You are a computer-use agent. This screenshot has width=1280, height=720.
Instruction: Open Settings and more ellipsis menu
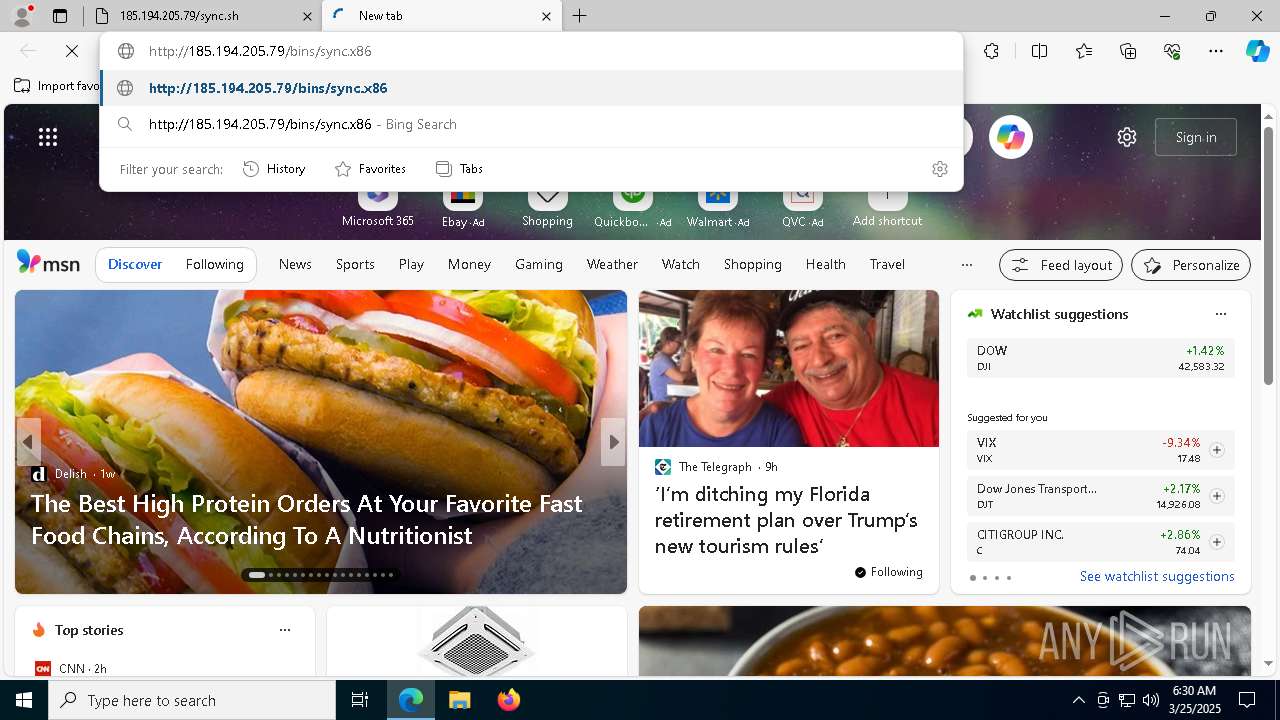1216,51
